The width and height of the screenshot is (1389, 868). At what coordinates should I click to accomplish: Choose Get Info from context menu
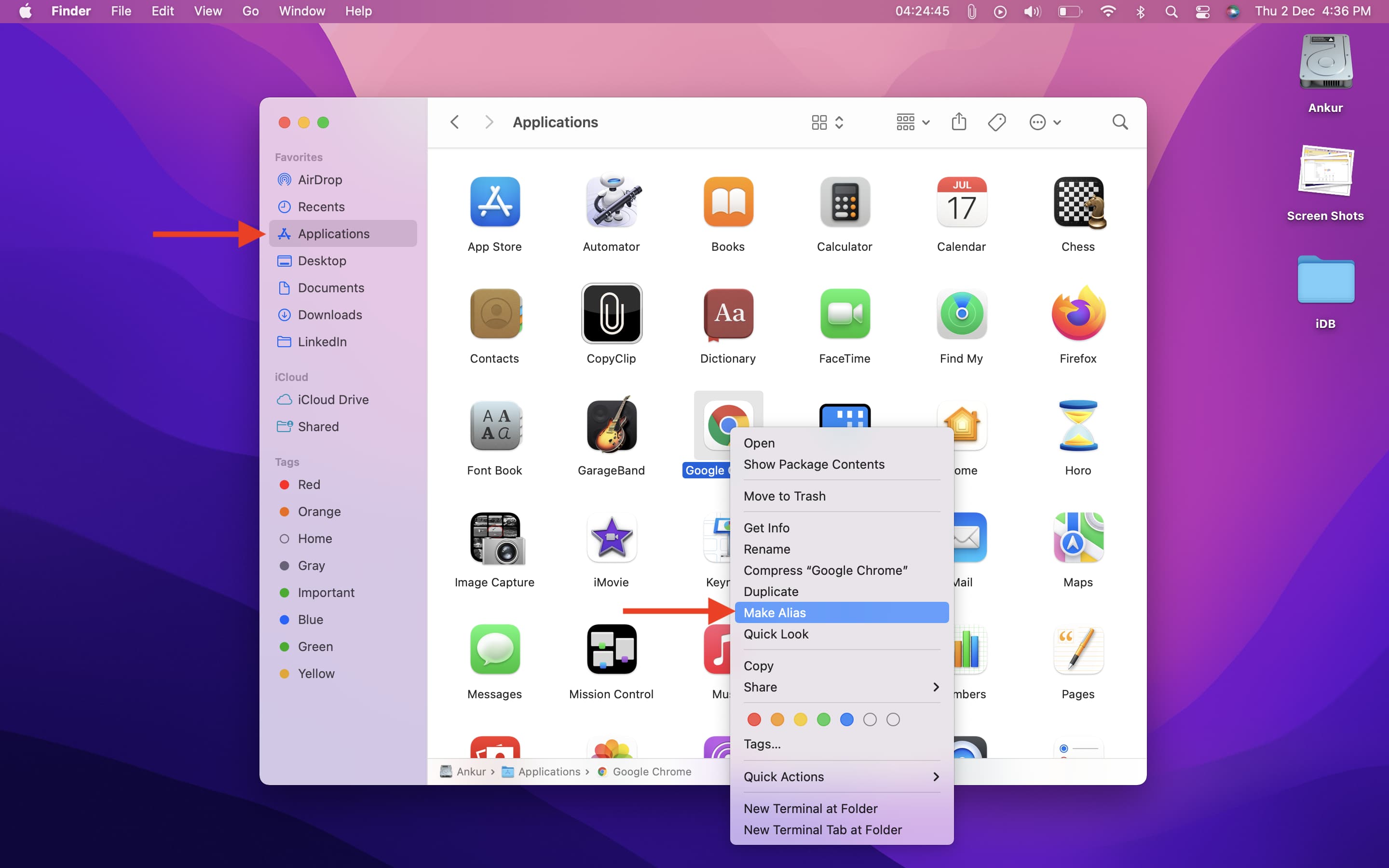point(842,528)
